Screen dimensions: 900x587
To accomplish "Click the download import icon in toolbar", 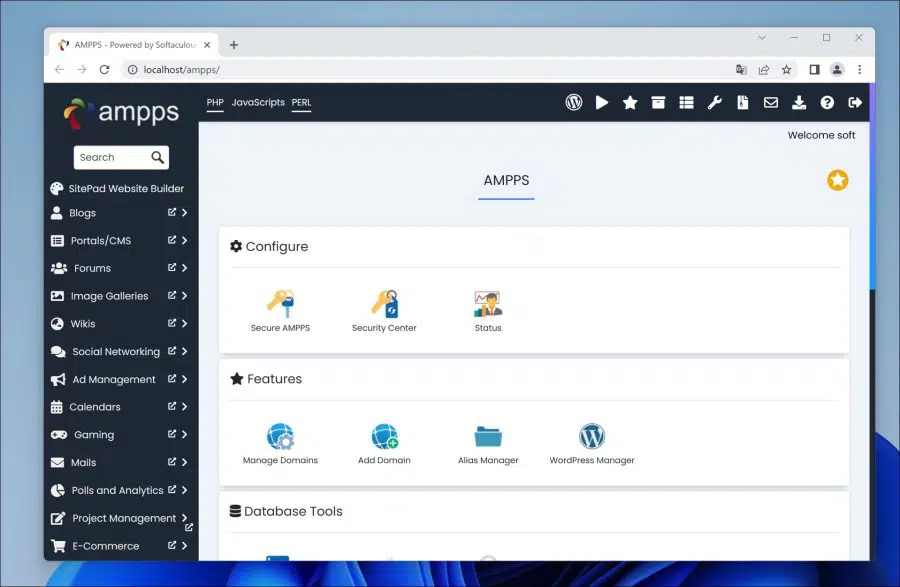I will (798, 102).
